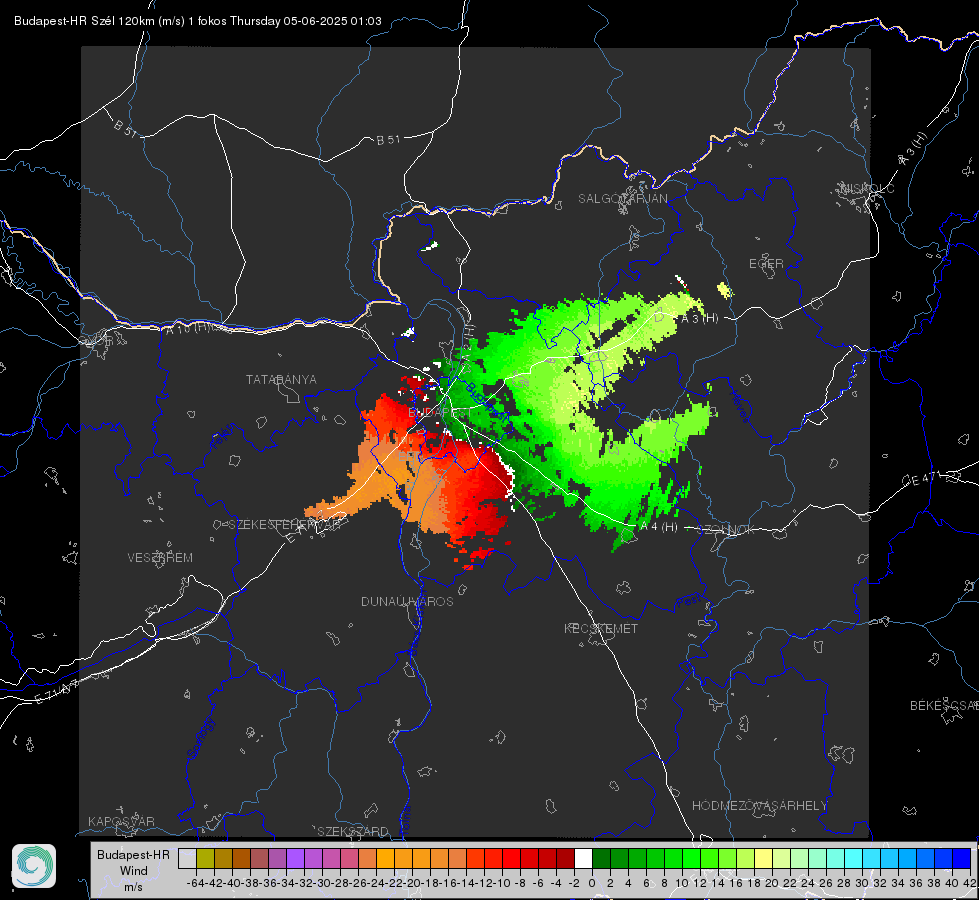
Task: Click the Somogy county label
Action: [x=200, y=738]
